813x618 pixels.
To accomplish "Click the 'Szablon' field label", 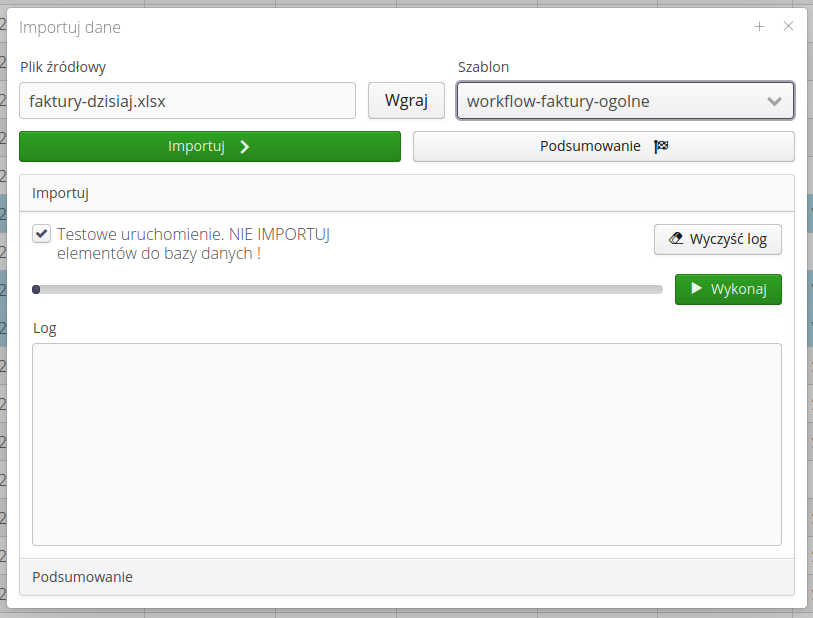I will click(x=483, y=67).
